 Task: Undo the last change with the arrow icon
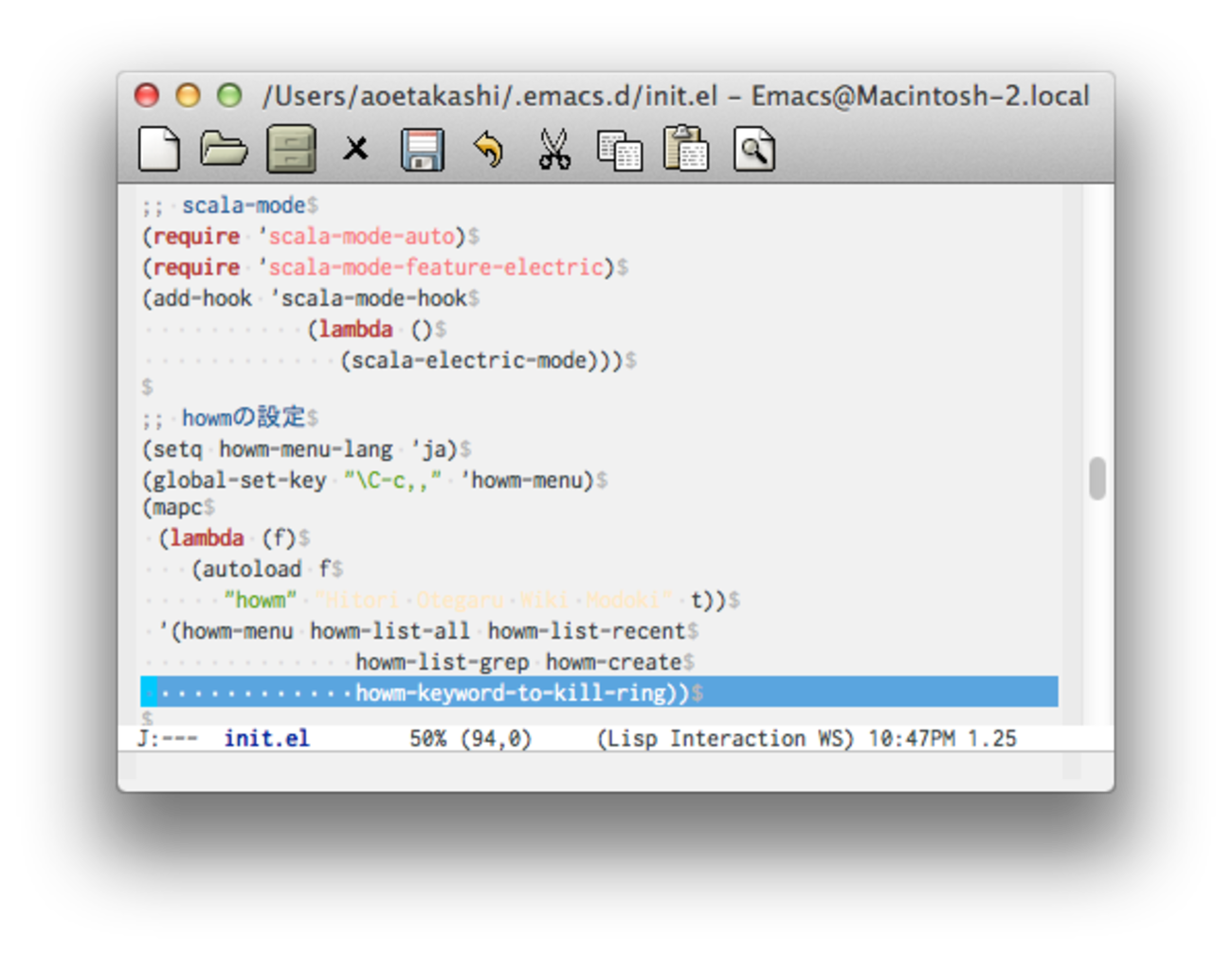tap(488, 150)
